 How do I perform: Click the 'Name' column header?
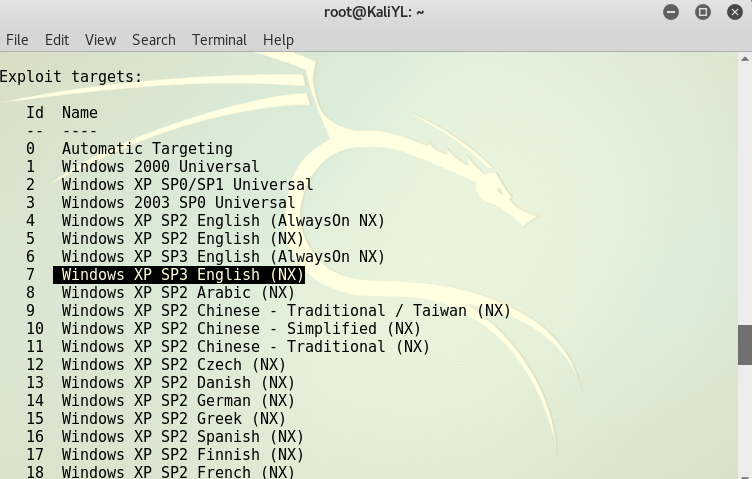coord(80,113)
